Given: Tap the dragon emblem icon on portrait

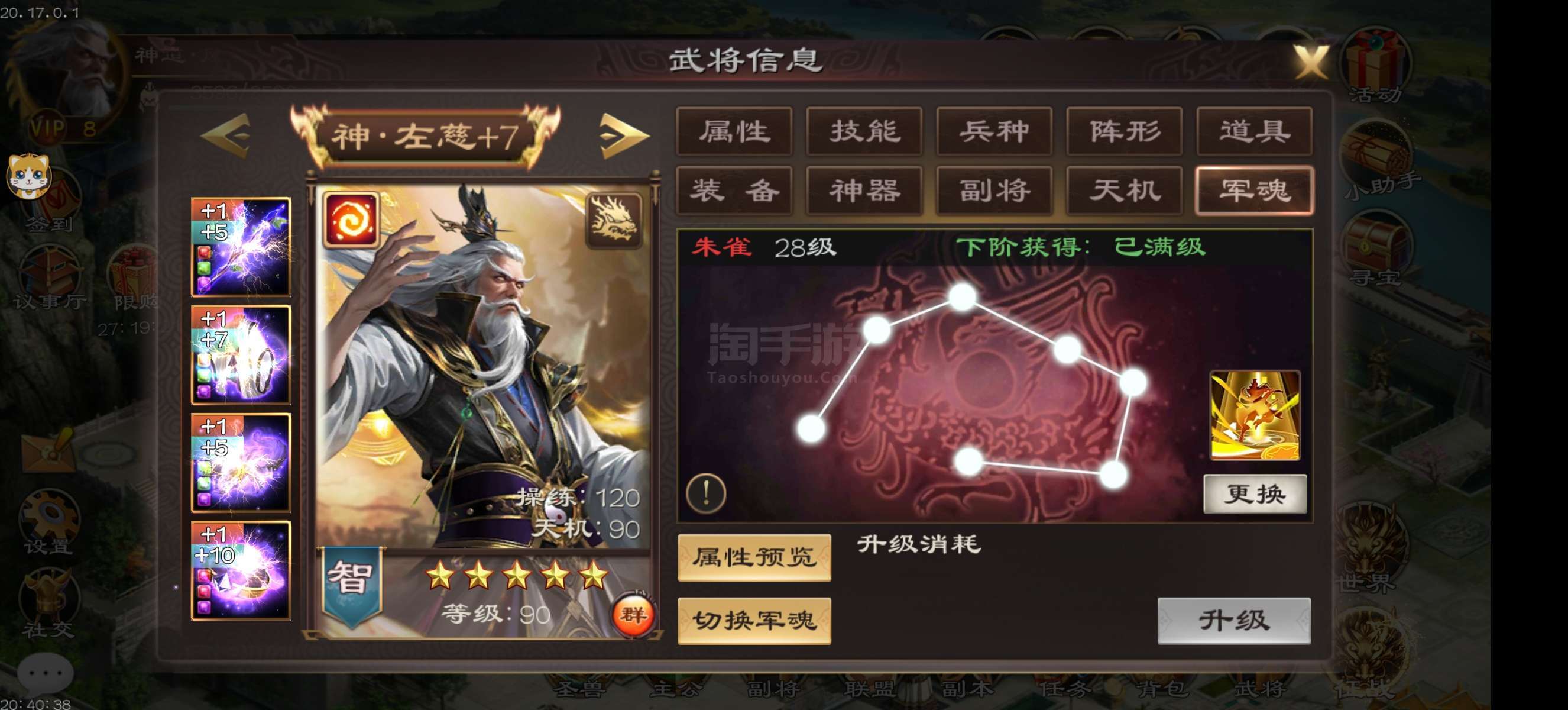Looking at the screenshot, I should 614,221.
